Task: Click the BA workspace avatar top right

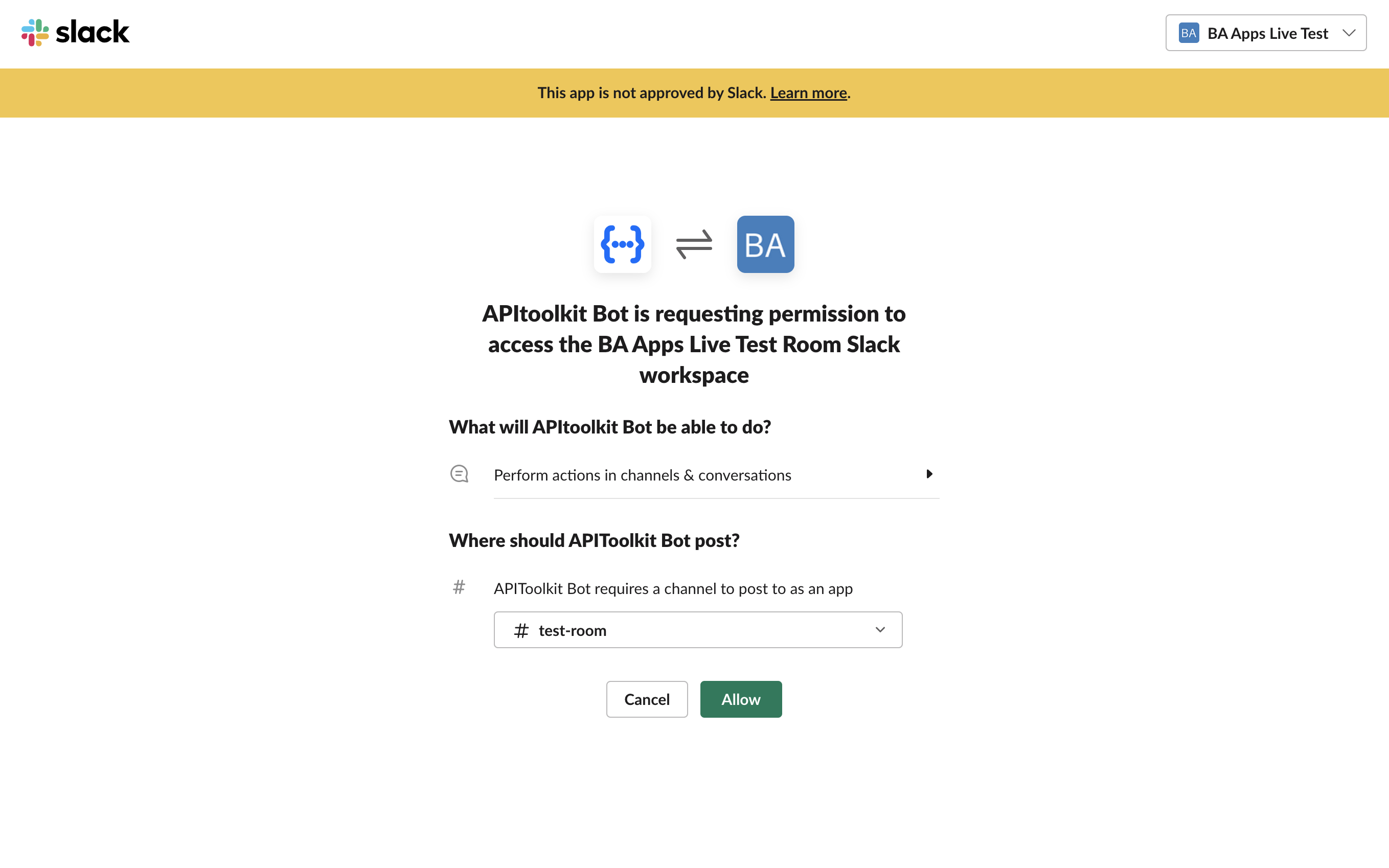Action: (1189, 33)
